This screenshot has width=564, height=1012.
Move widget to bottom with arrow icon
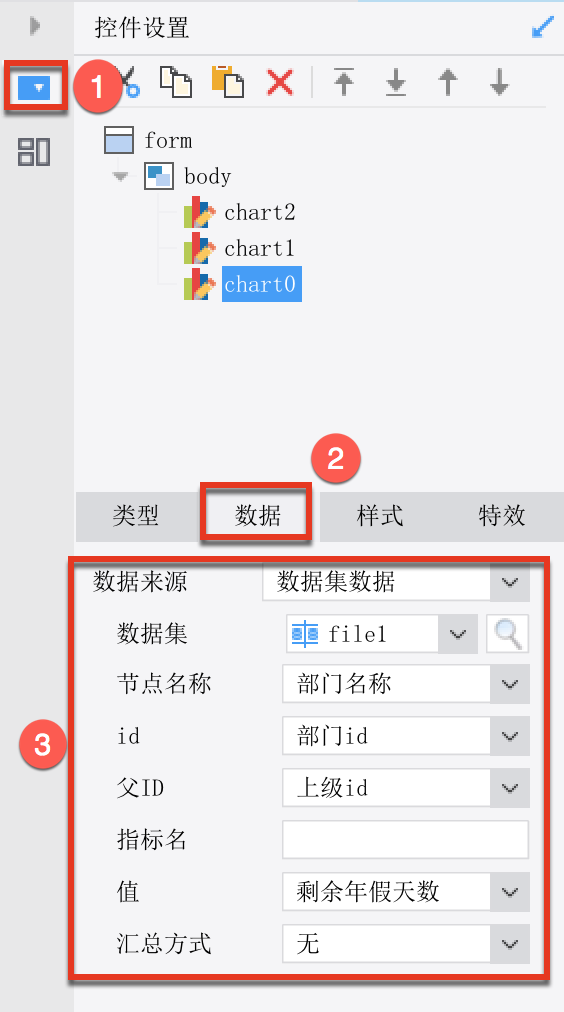tap(396, 83)
